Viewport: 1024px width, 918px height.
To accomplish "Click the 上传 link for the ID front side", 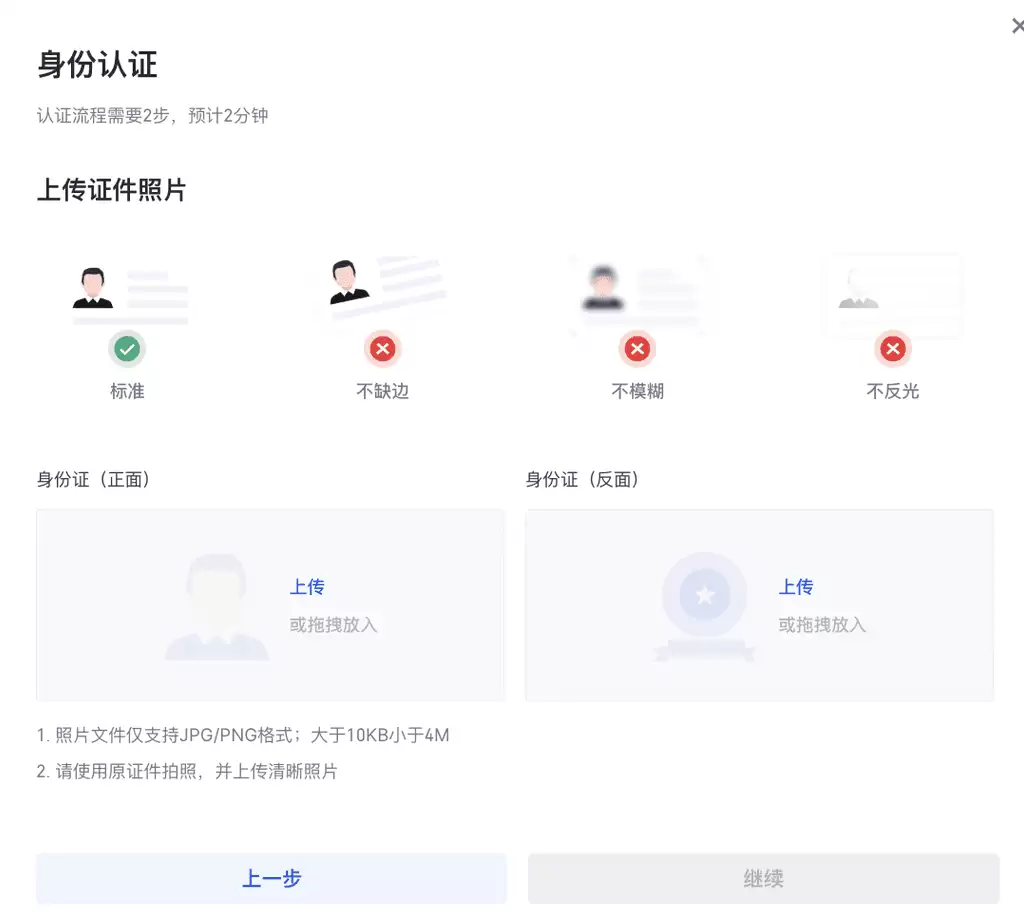I will pos(307,587).
